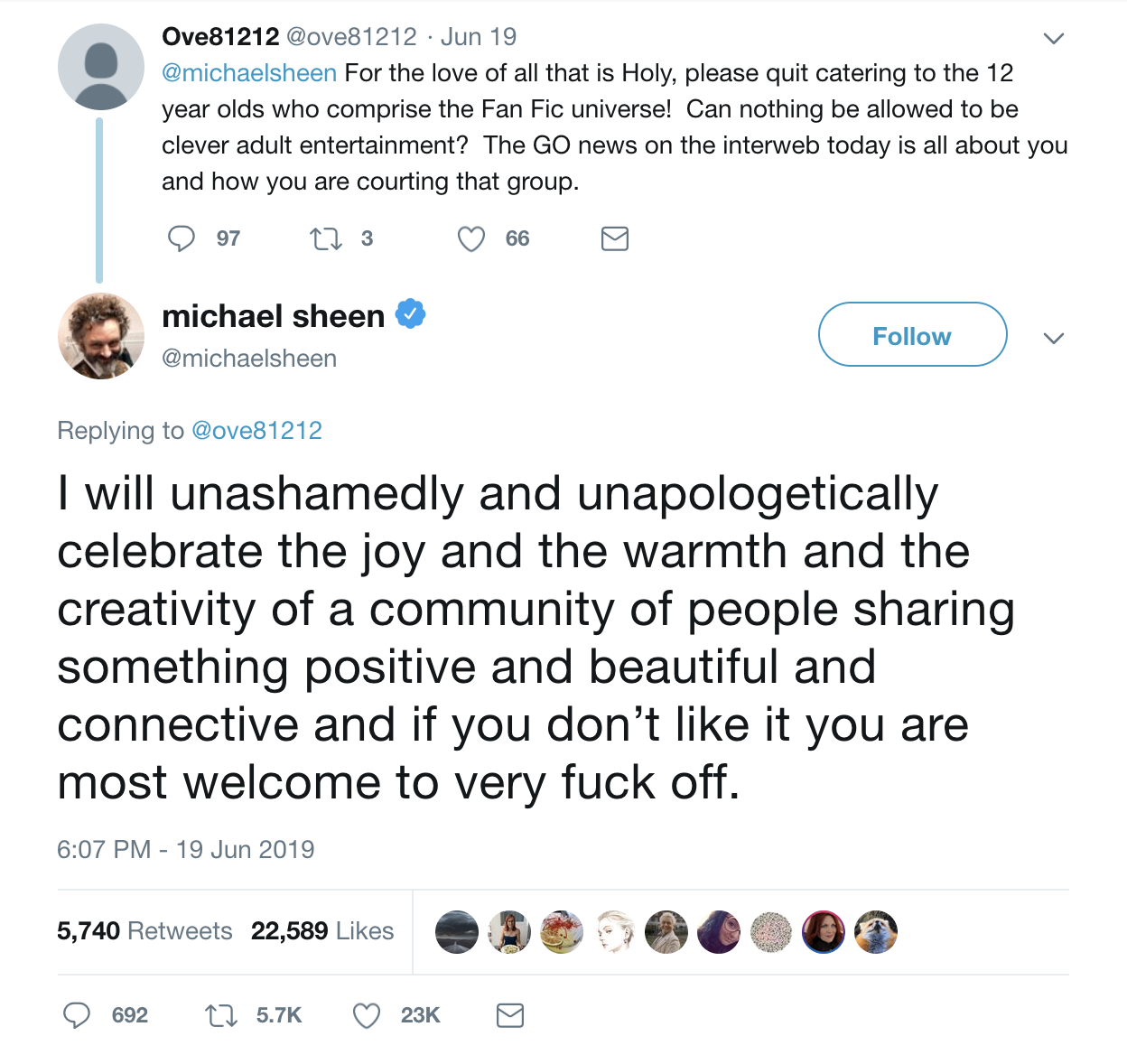The height and width of the screenshot is (1064, 1127).
Task: Click Michael Sheen's verified badge
Action: [x=413, y=313]
